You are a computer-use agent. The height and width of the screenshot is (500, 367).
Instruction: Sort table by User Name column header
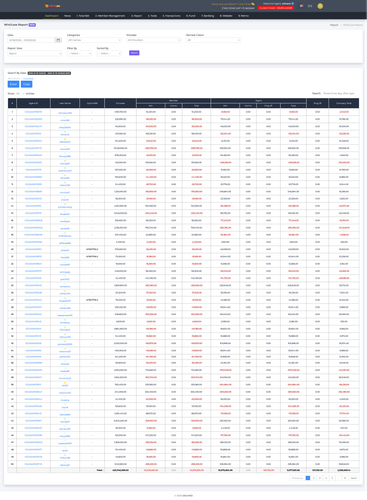coord(65,103)
